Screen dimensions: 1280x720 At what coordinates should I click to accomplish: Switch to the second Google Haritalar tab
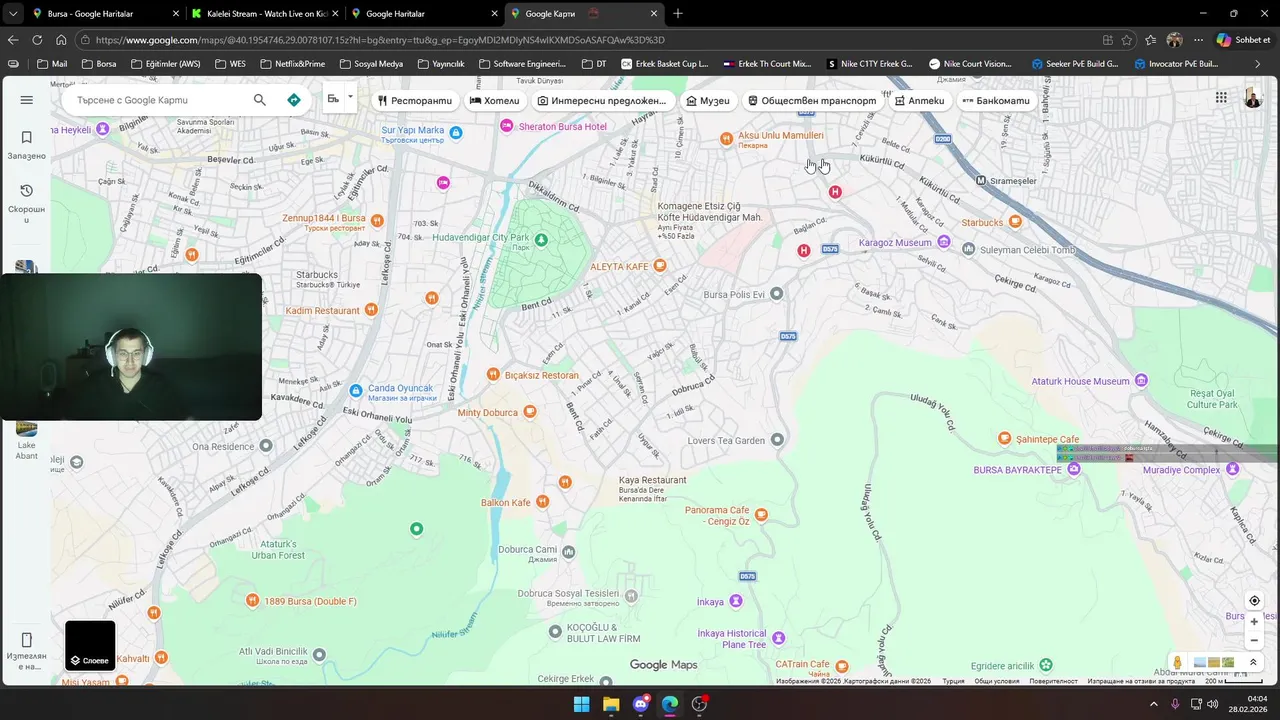(424, 14)
